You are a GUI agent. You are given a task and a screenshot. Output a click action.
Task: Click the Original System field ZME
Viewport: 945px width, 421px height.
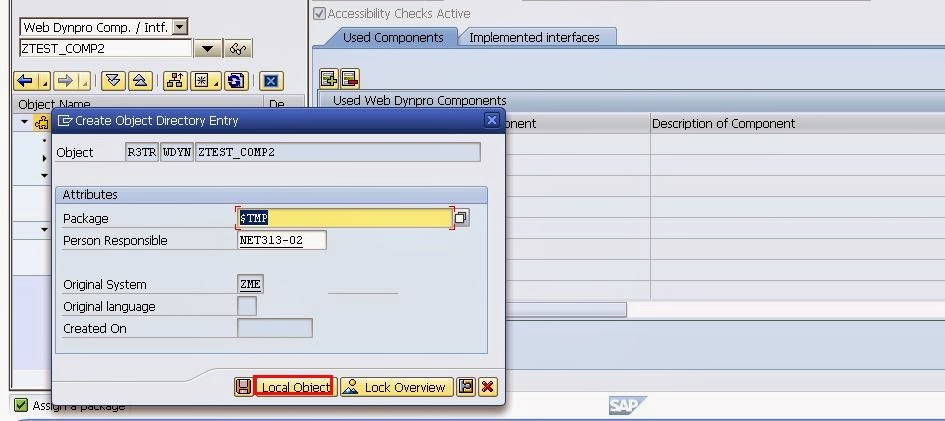[x=250, y=284]
